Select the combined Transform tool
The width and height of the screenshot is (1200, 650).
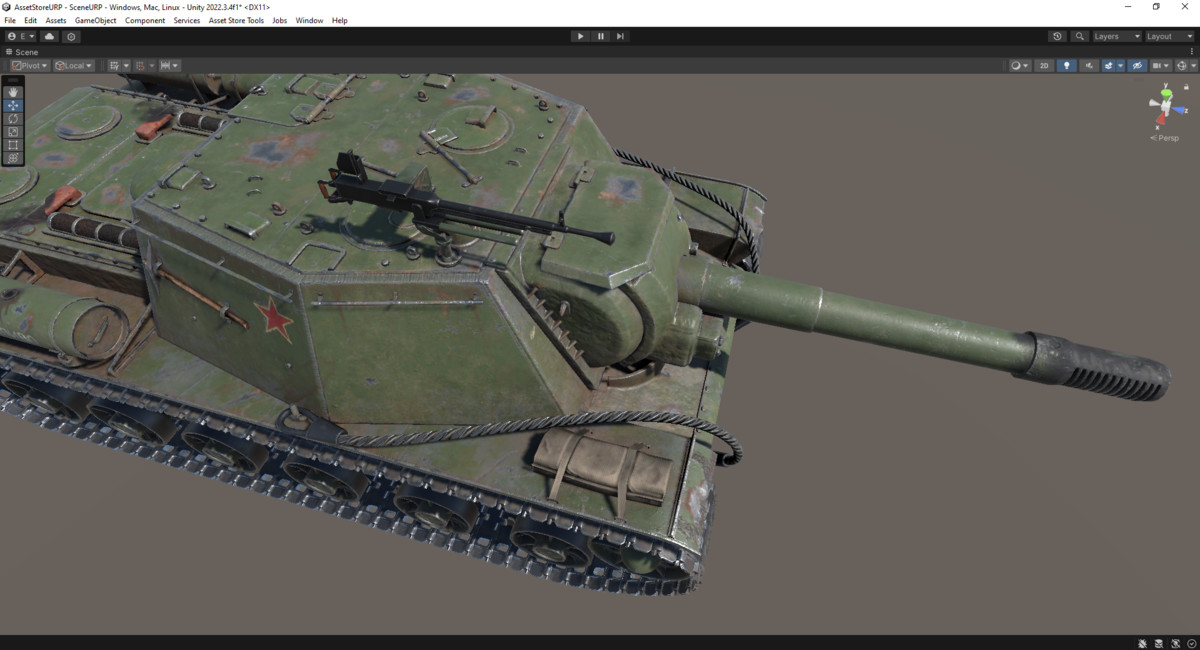click(x=13, y=158)
